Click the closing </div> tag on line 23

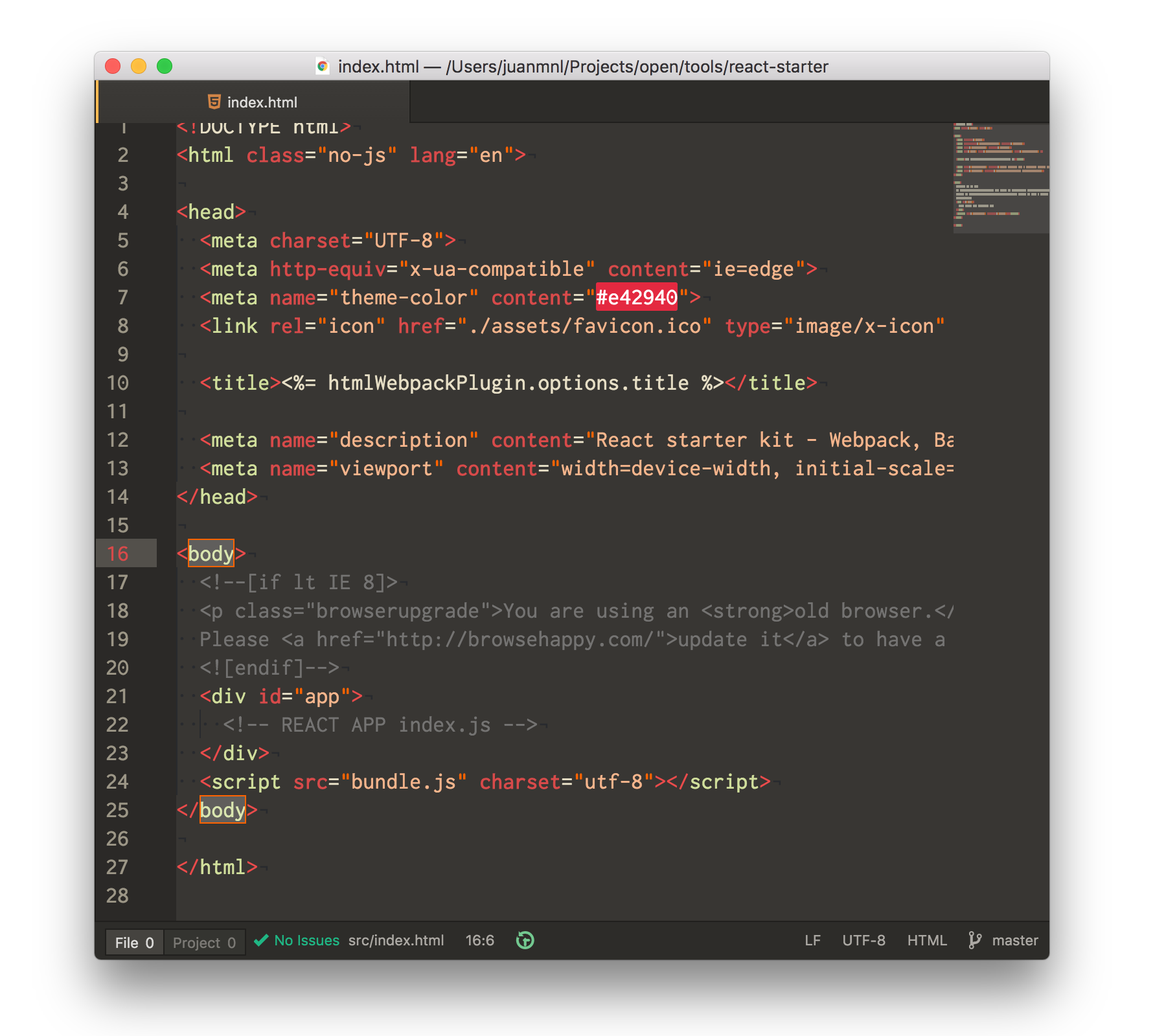234,753
